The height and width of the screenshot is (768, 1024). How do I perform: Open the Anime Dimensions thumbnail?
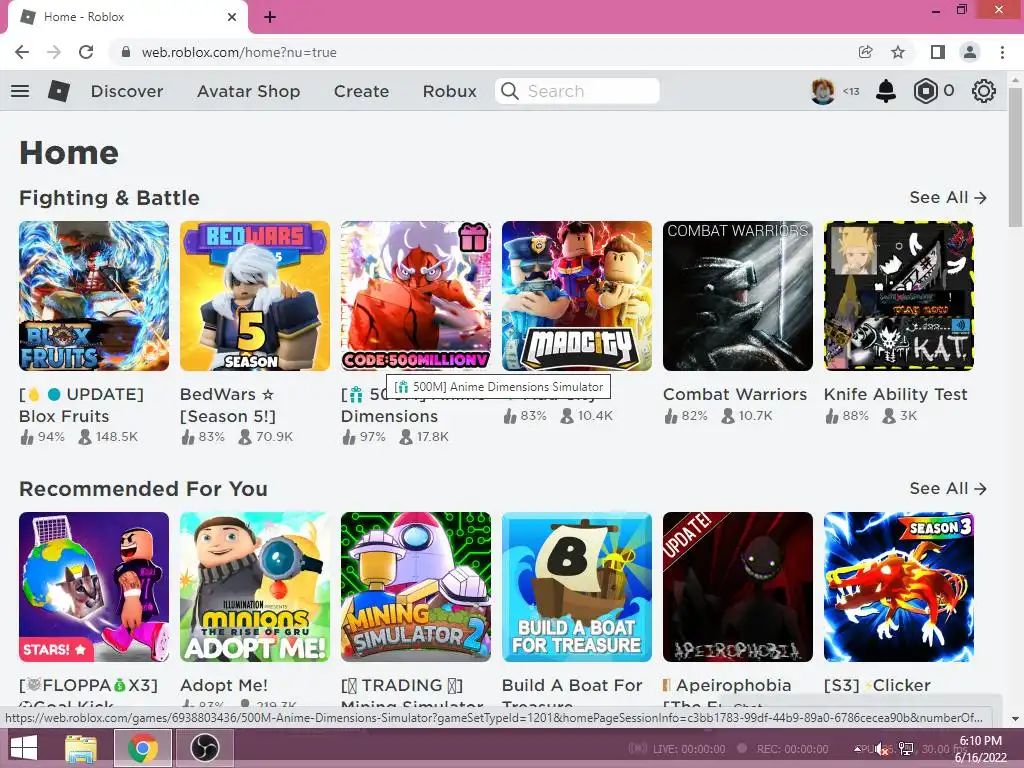click(x=416, y=296)
